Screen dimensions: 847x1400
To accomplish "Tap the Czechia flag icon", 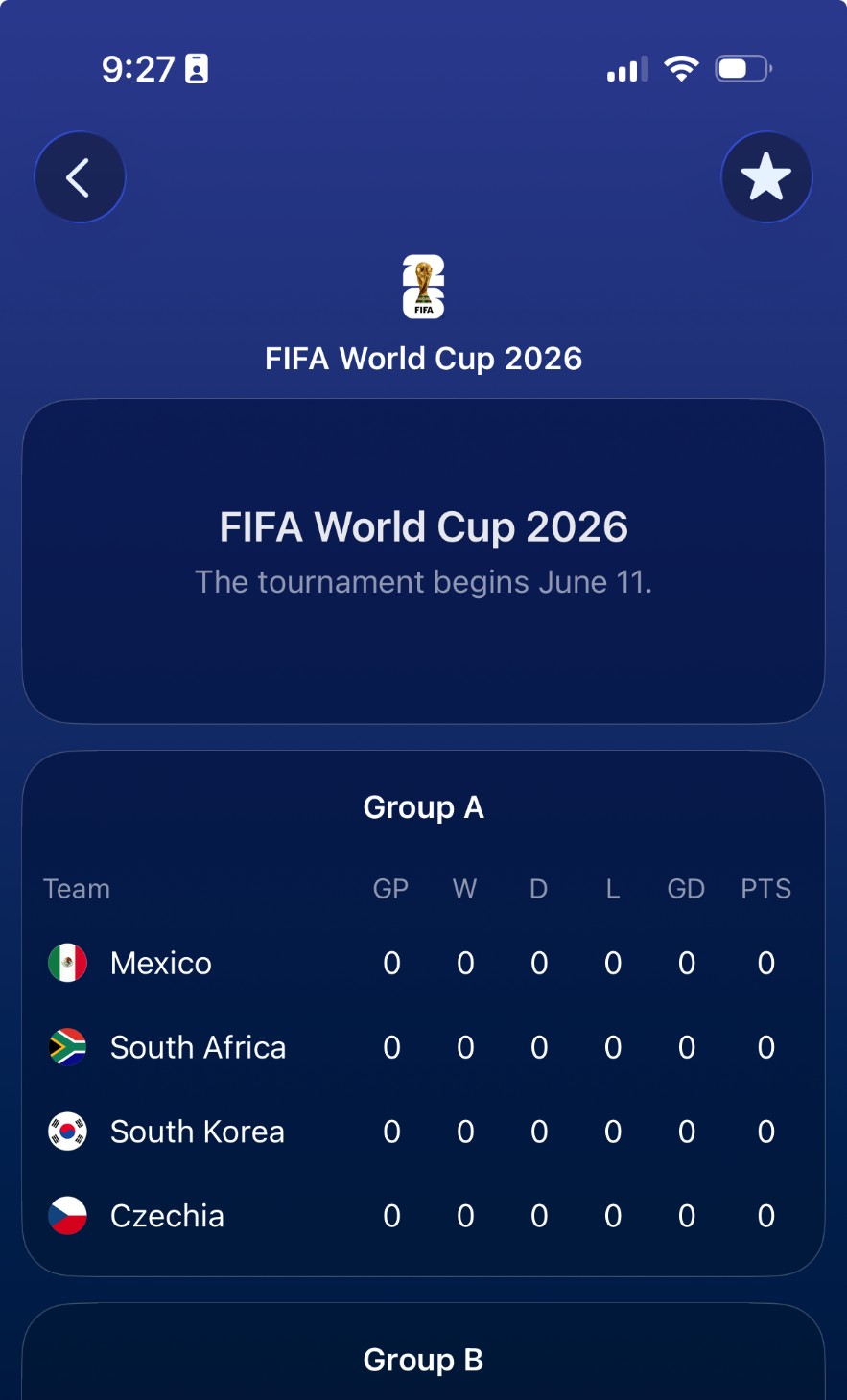I will click(x=67, y=1216).
